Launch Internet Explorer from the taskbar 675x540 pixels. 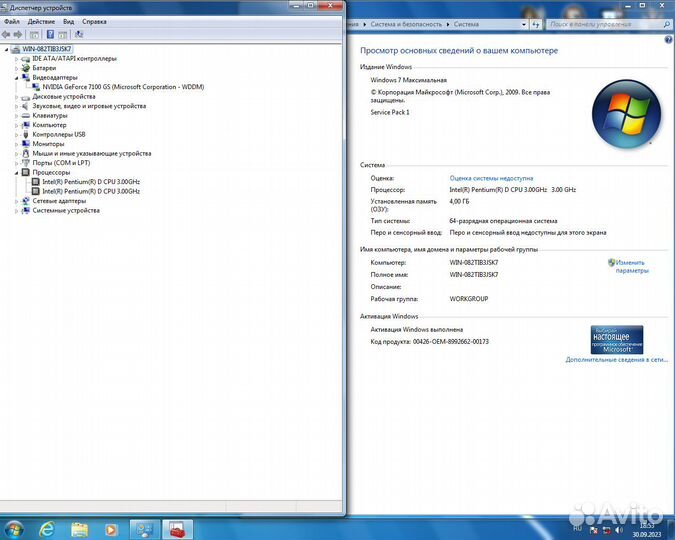coord(46,529)
